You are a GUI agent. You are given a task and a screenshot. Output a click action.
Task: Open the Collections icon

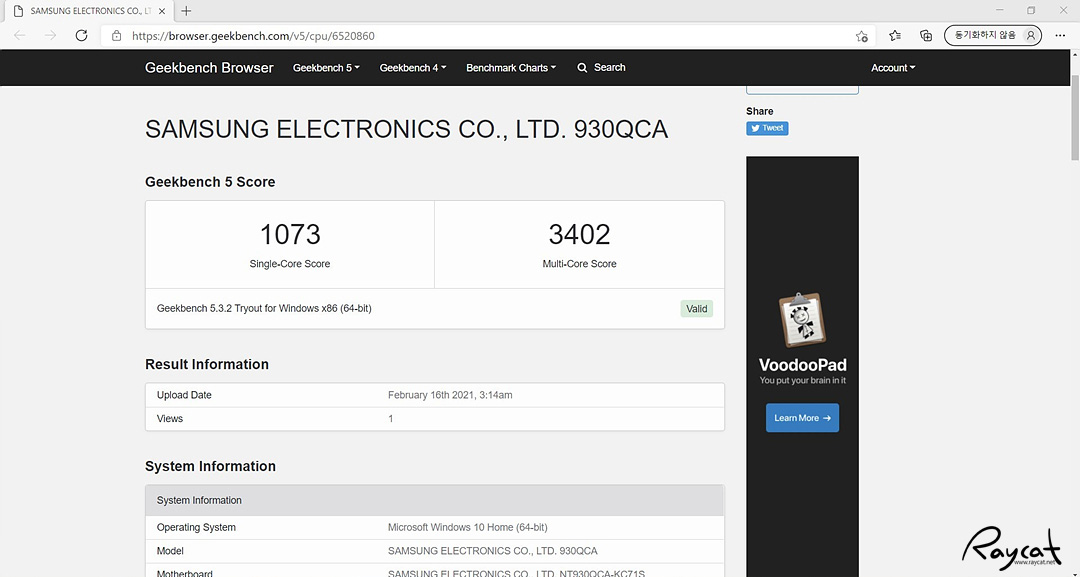click(926, 35)
